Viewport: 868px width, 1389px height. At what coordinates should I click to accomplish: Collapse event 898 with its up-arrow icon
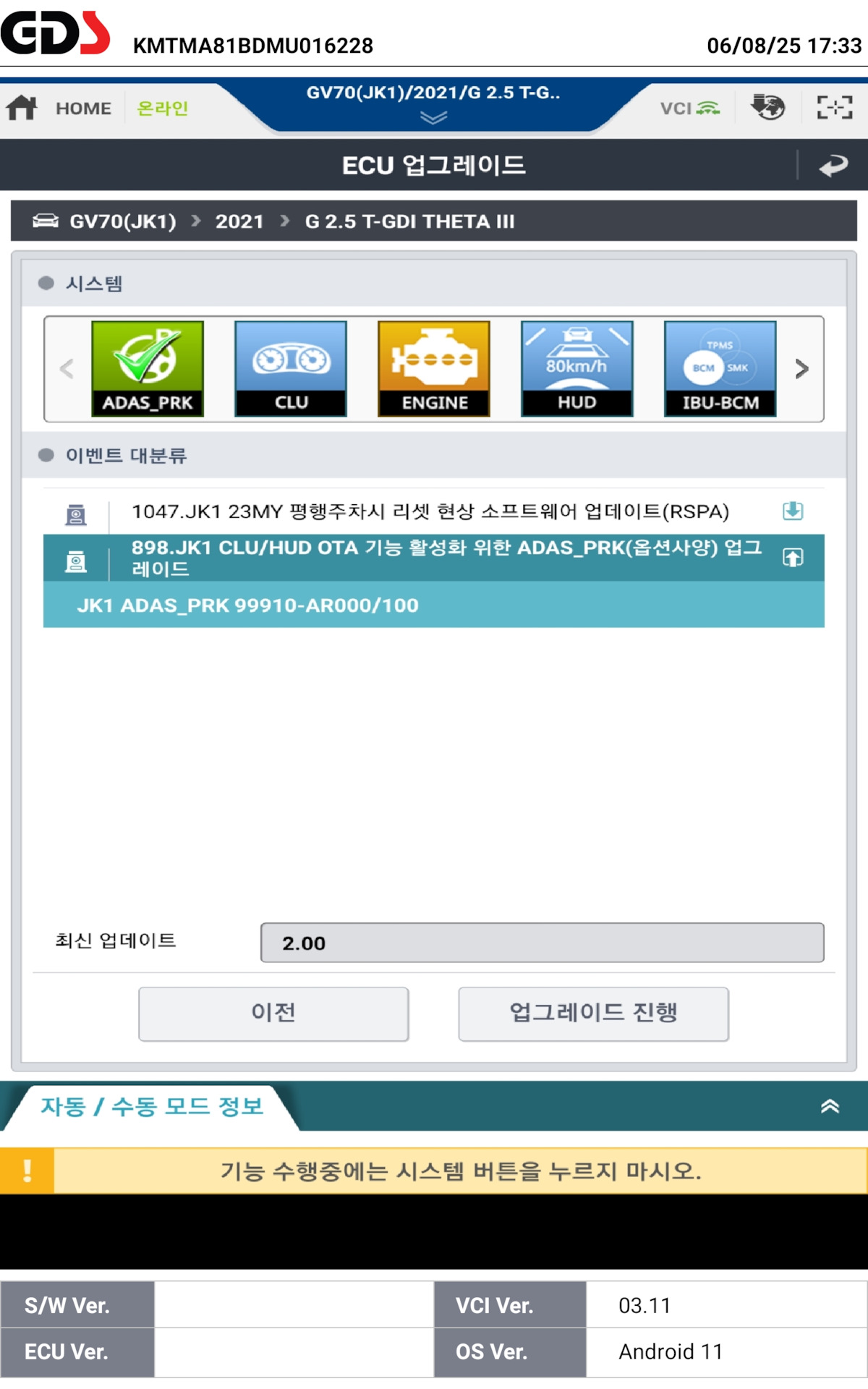[793, 557]
